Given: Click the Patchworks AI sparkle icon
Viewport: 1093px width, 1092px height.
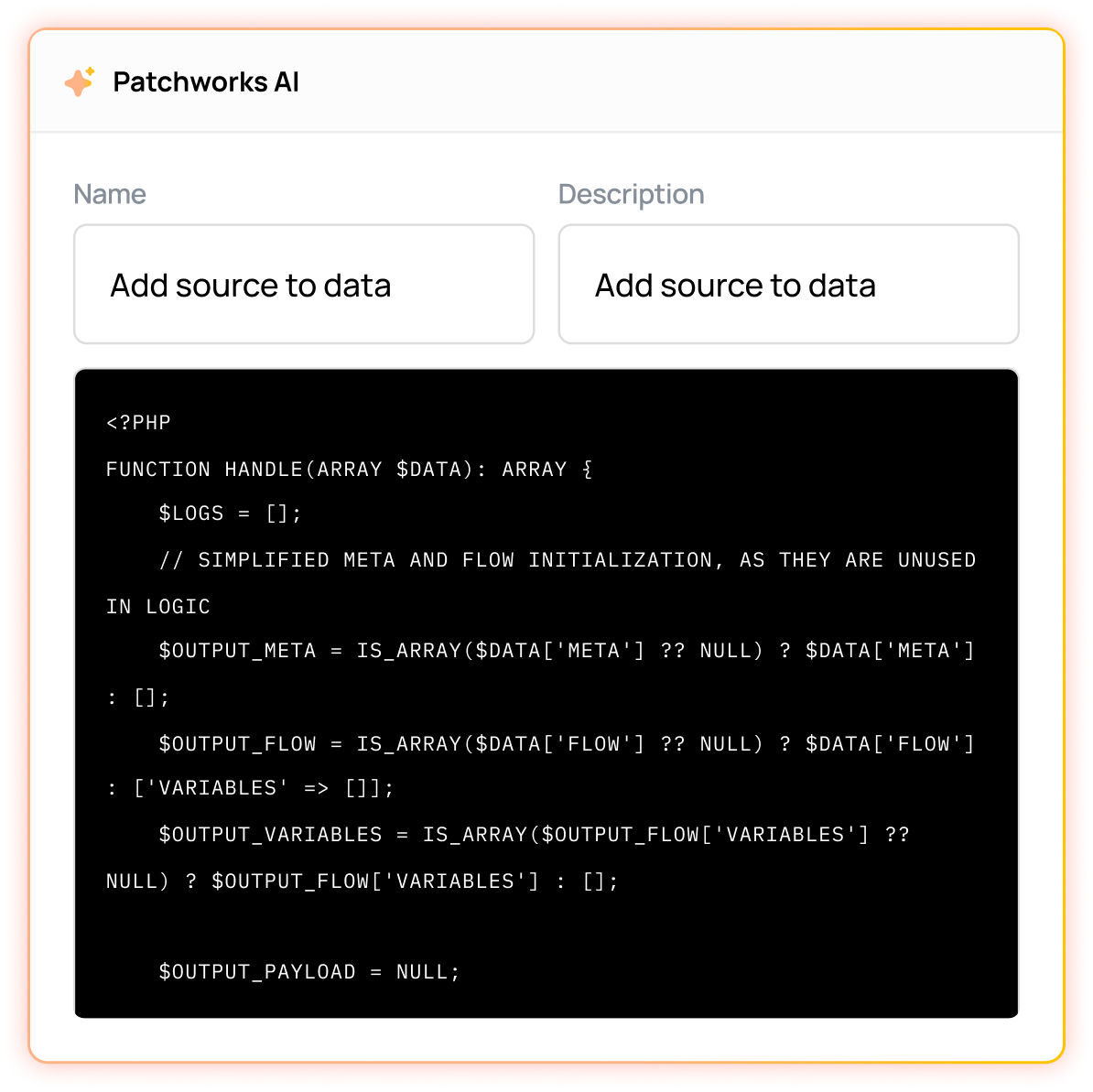Looking at the screenshot, I should [x=80, y=81].
